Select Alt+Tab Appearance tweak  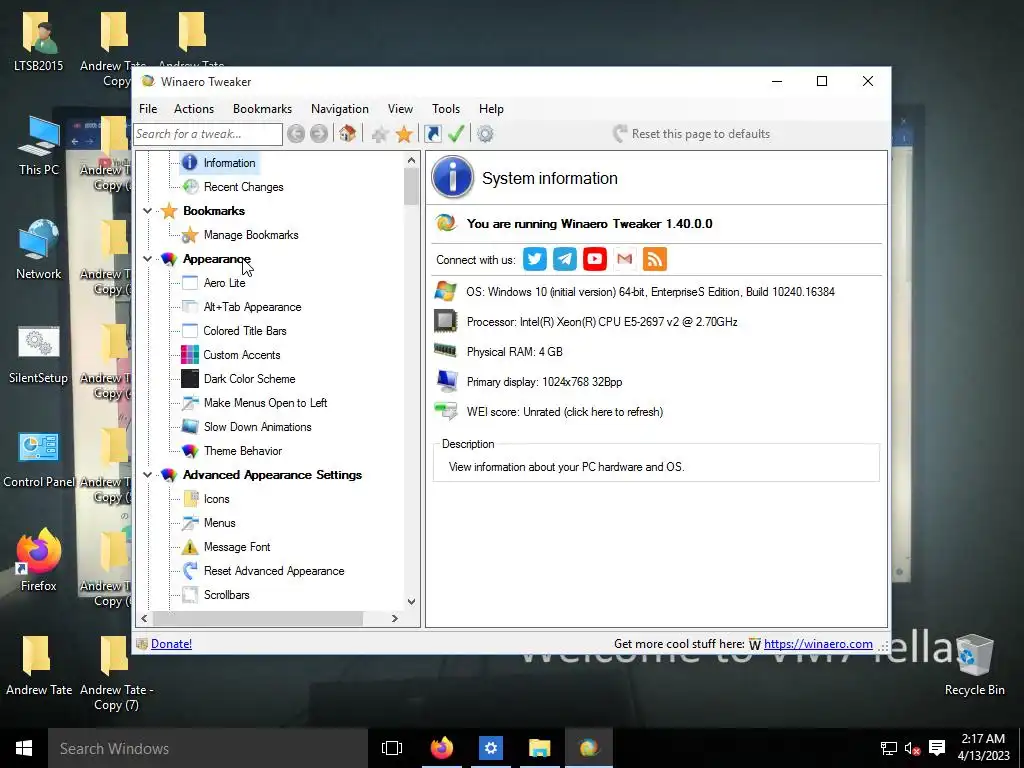(x=252, y=307)
